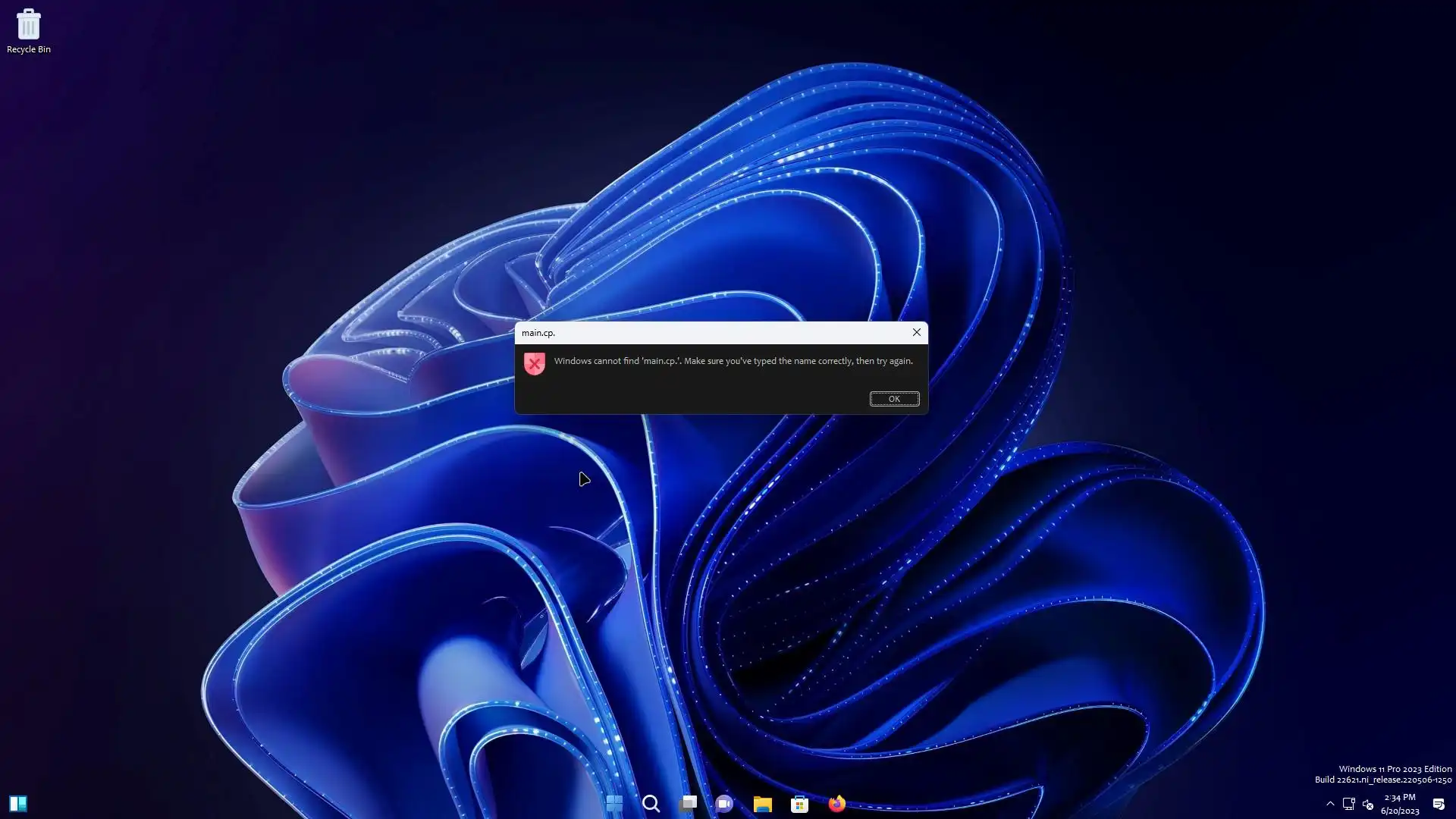This screenshot has height=819, width=1456.
Task: Open the Windows Start menu
Action: click(614, 803)
